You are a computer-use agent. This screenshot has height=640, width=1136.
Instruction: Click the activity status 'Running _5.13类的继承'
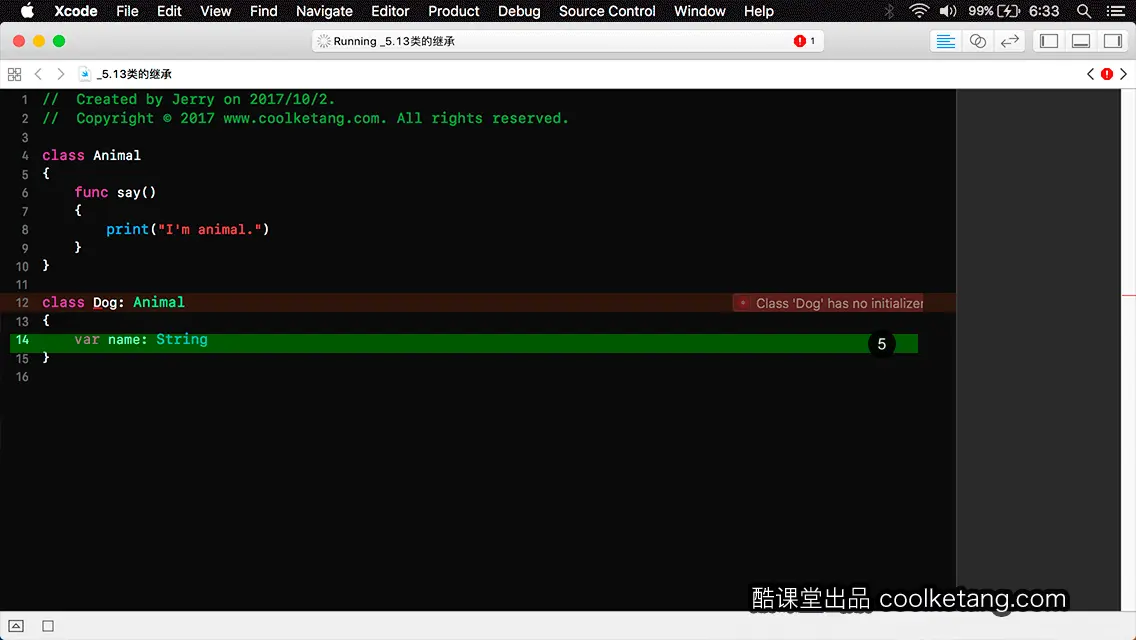point(393,41)
